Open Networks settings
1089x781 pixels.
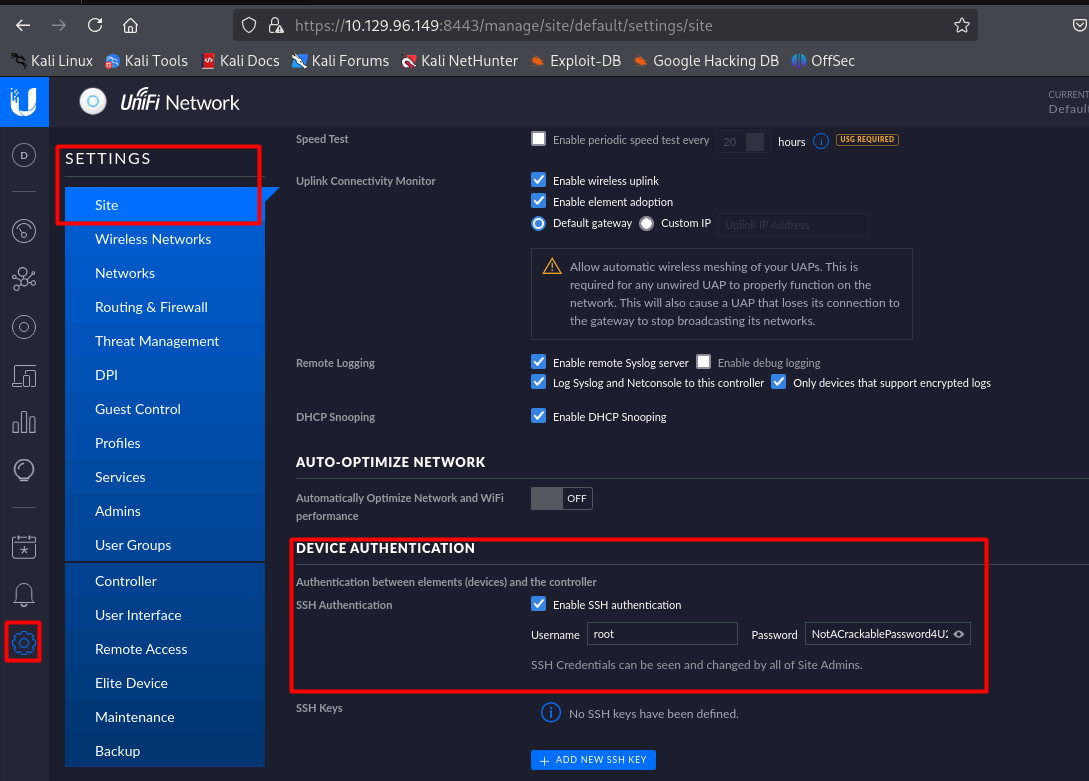click(x=165, y=273)
